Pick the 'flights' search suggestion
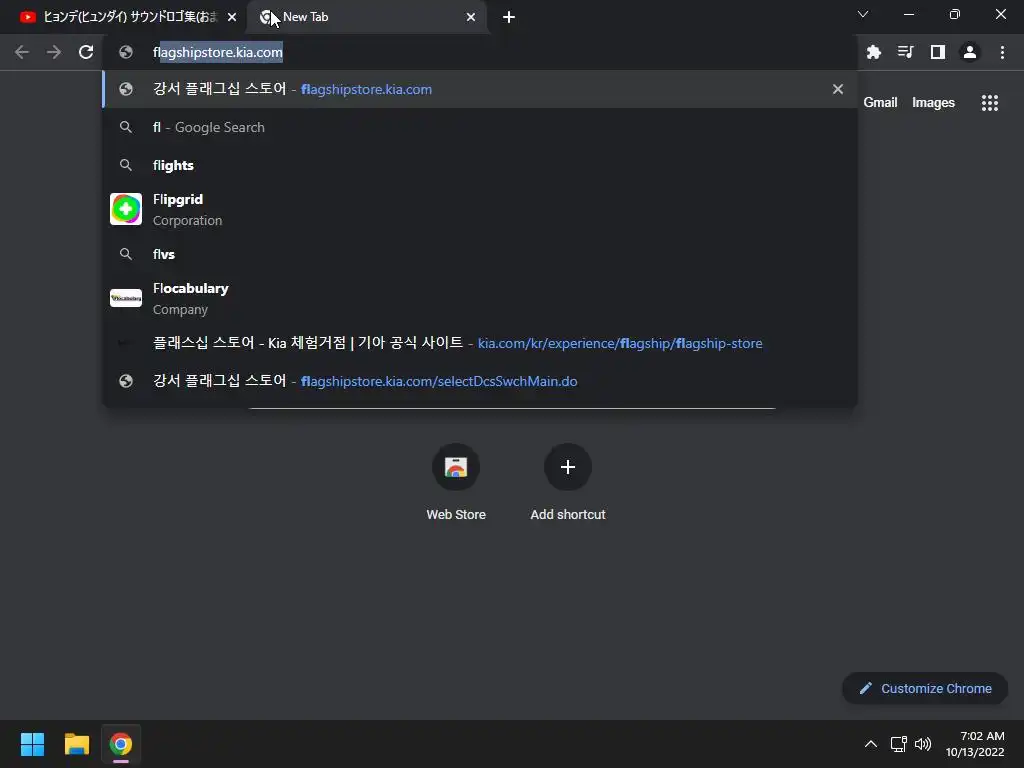 pos(480,165)
